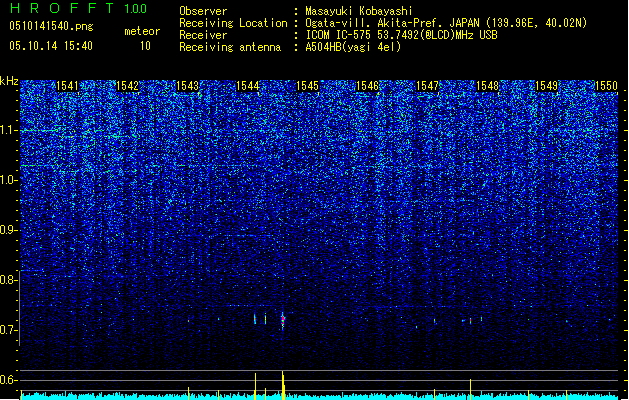
Task: Select the antenna value A504HB(yagi 4el)
Action: click(x=353, y=47)
